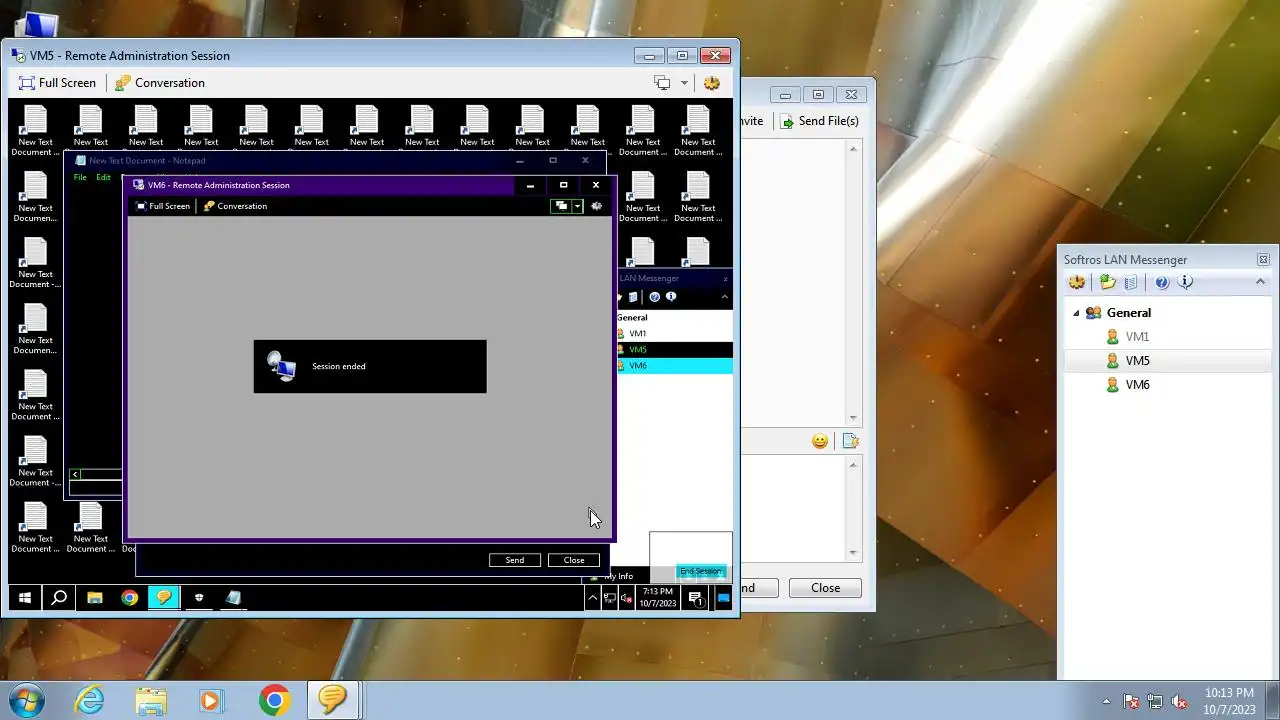Image resolution: width=1280 pixels, height=720 pixels.
Task: Click info icon in remote LAN Messenger toolbar
Action: click(671, 297)
